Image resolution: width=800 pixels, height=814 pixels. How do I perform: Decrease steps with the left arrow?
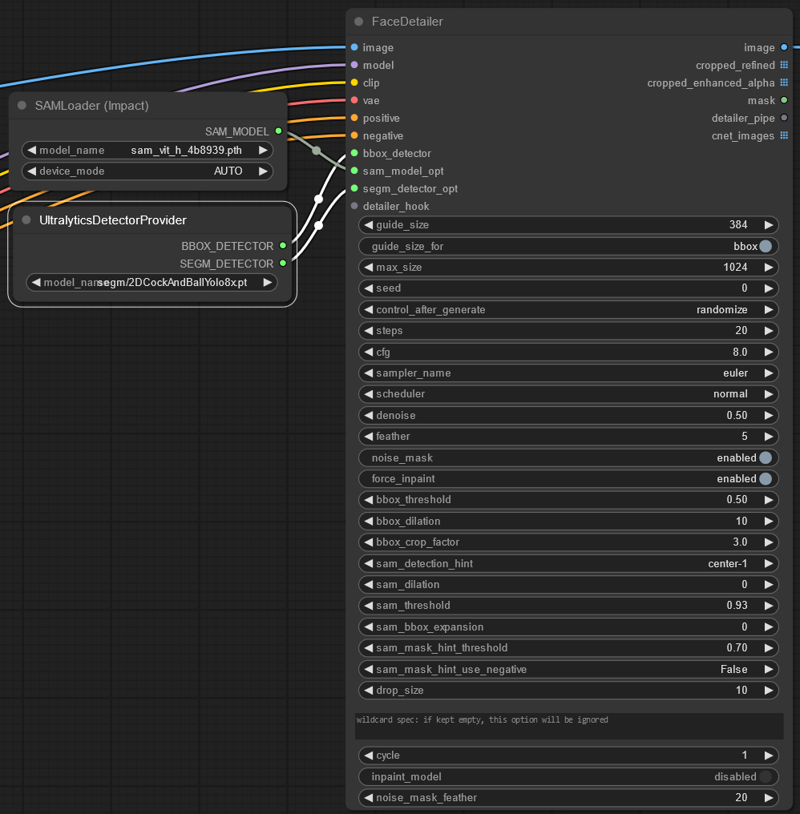pos(369,331)
